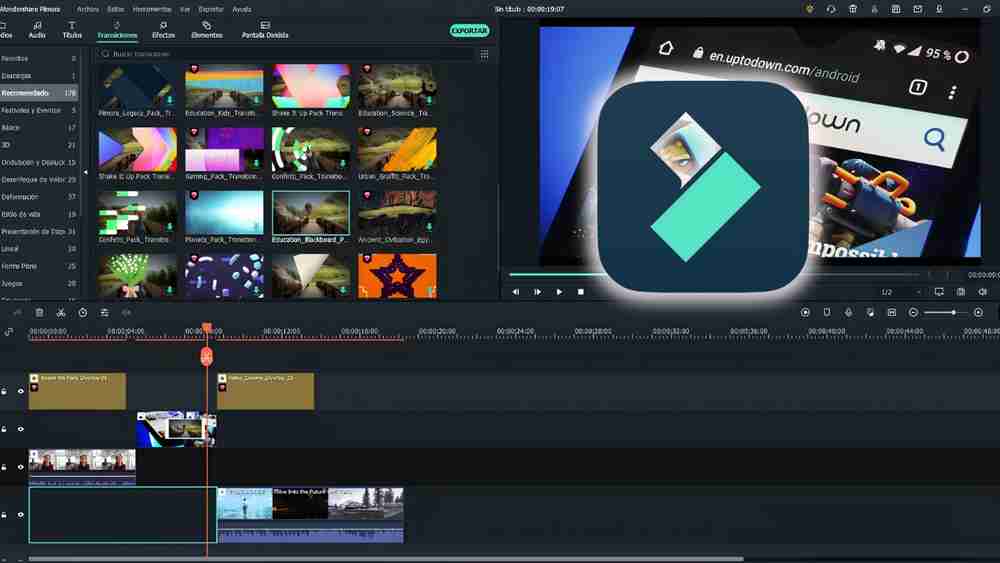Switch the transitions browser to grid view icon
Image resolution: width=1000 pixels, height=563 pixels.
[484, 54]
